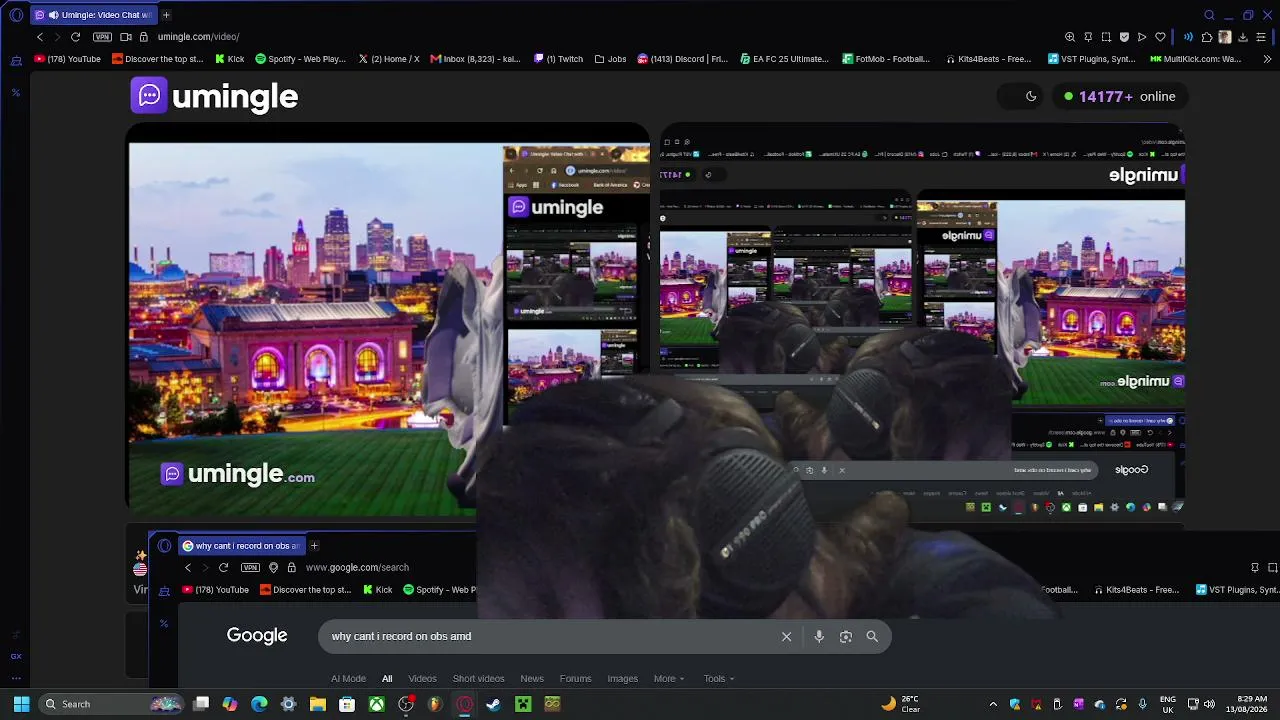Click the Google logo
This screenshot has height=720, width=1280.
257,636
